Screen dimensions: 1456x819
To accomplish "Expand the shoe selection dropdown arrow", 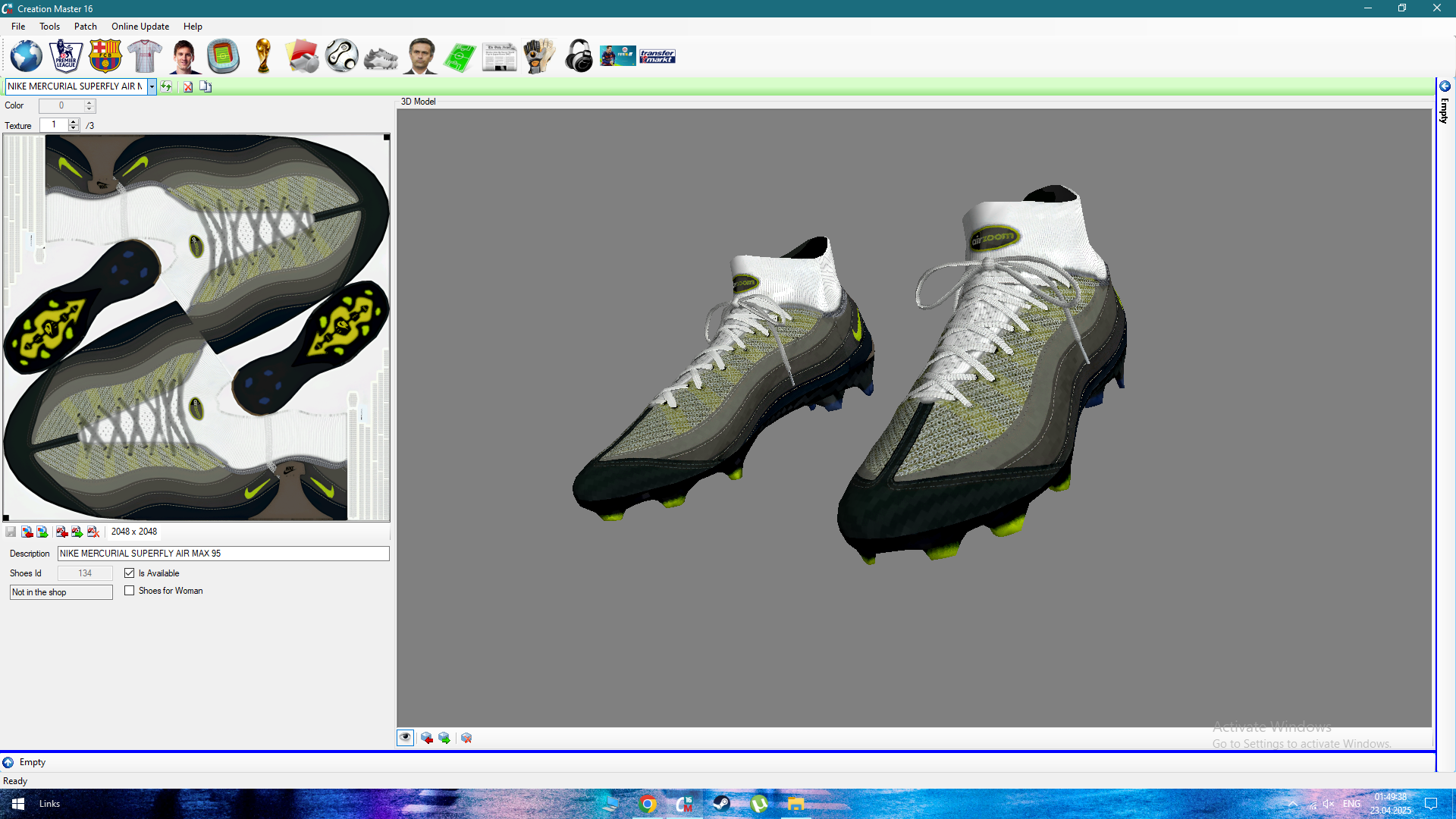I will tap(152, 86).
